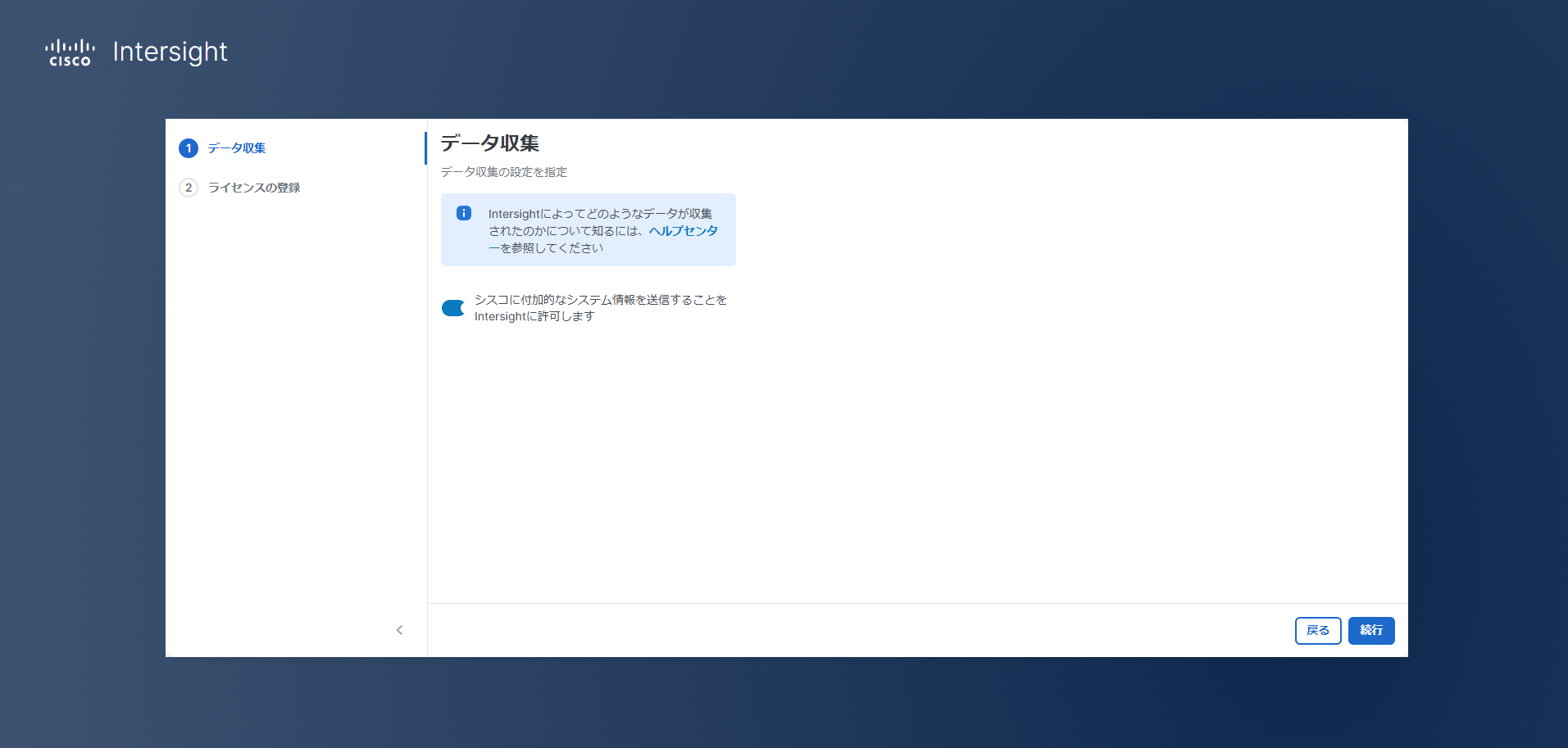Viewport: 1568px width, 748px height.
Task: Open the ヘルプセンター link
Action: (683, 231)
